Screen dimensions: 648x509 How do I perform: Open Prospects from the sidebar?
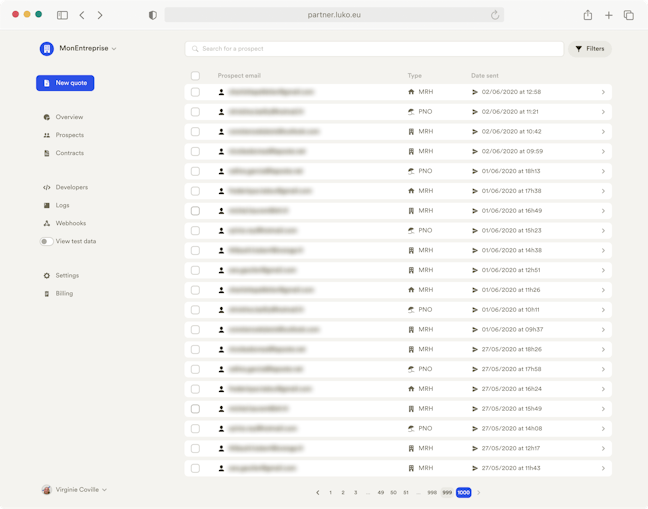click(x=69, y=135)
